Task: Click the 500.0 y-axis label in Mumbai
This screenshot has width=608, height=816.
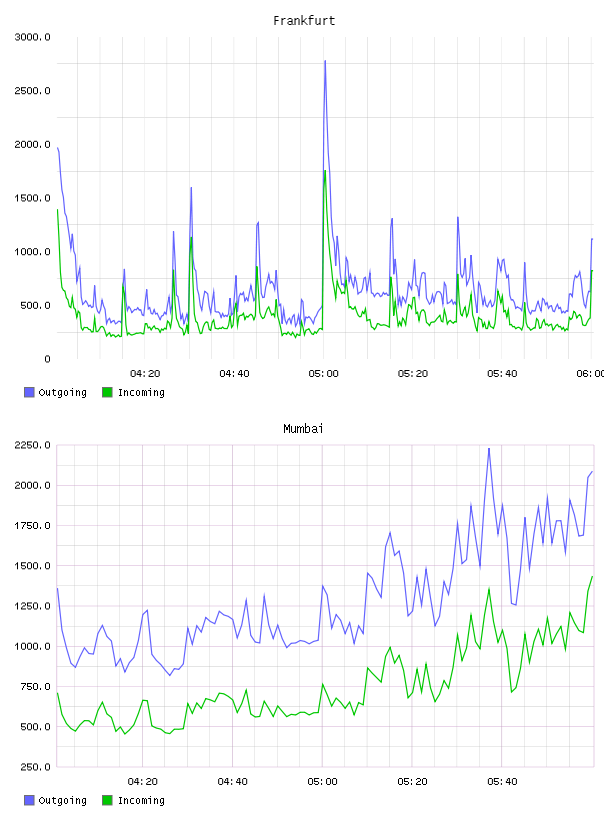Action: tap(35, 726)
